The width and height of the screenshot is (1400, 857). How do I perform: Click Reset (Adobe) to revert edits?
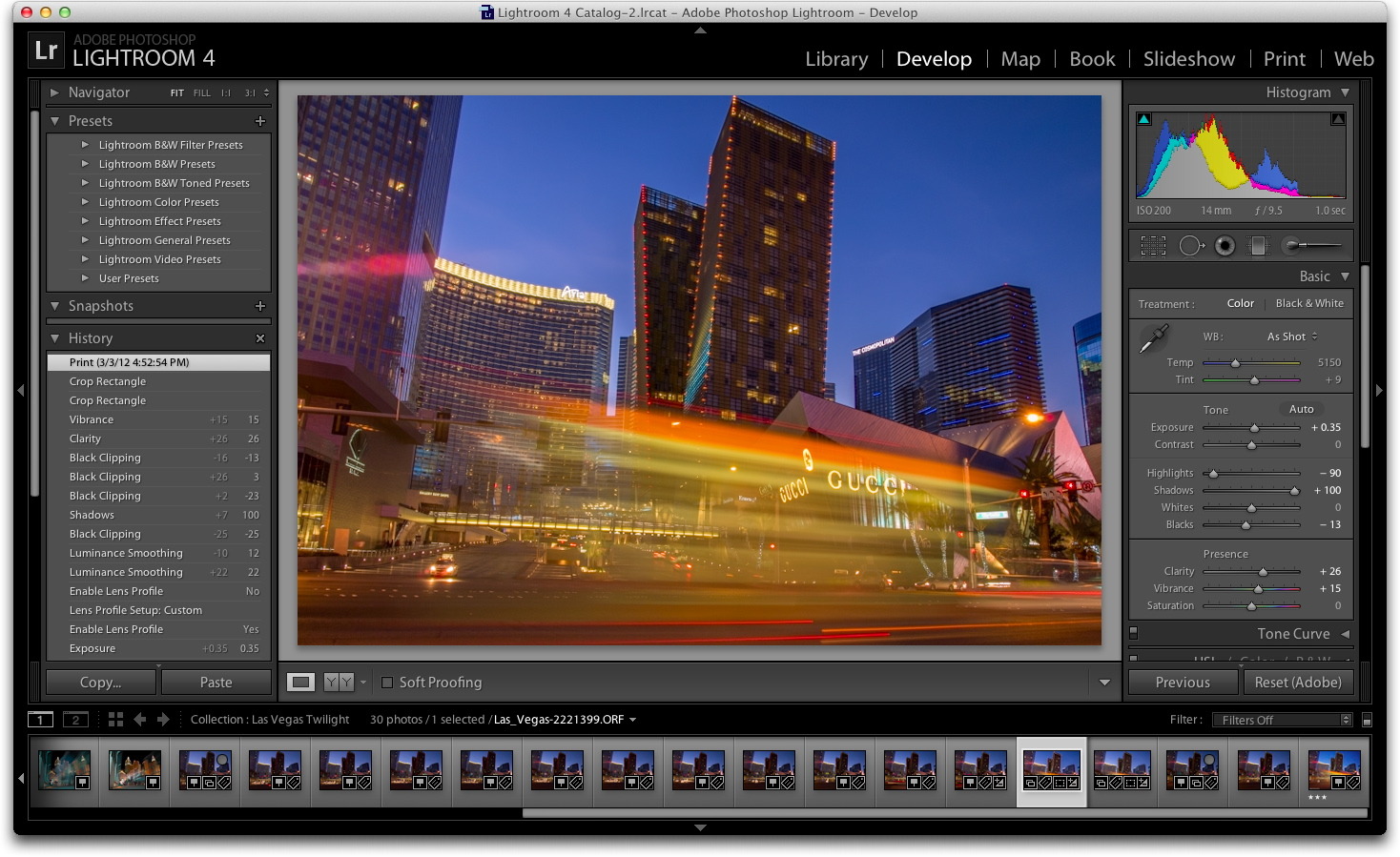1298,682
